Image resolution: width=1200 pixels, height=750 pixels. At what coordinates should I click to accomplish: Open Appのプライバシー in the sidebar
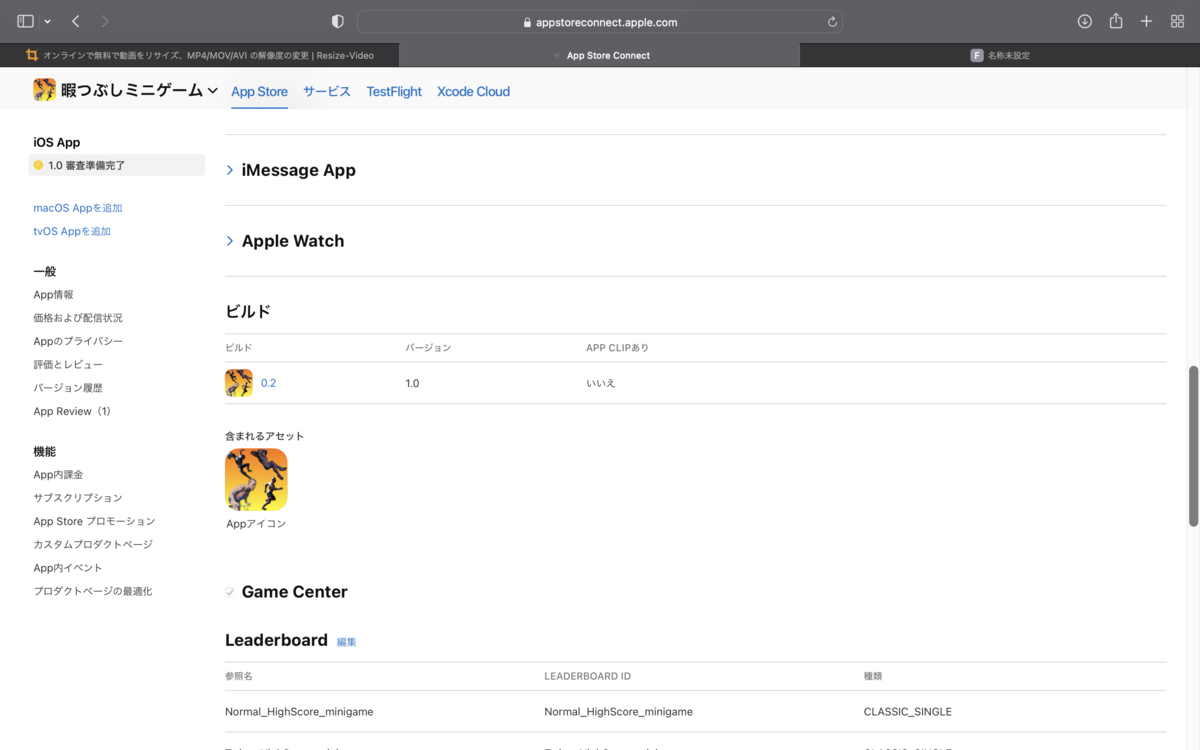pos(78,341)
